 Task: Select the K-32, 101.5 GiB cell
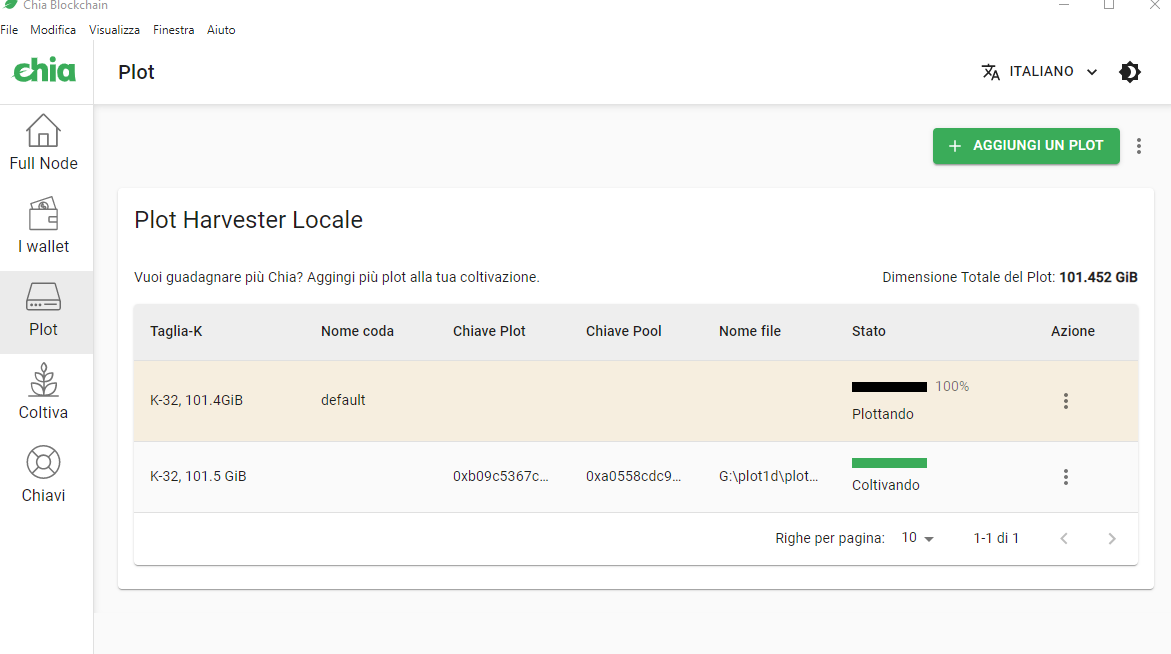[198, 477]
